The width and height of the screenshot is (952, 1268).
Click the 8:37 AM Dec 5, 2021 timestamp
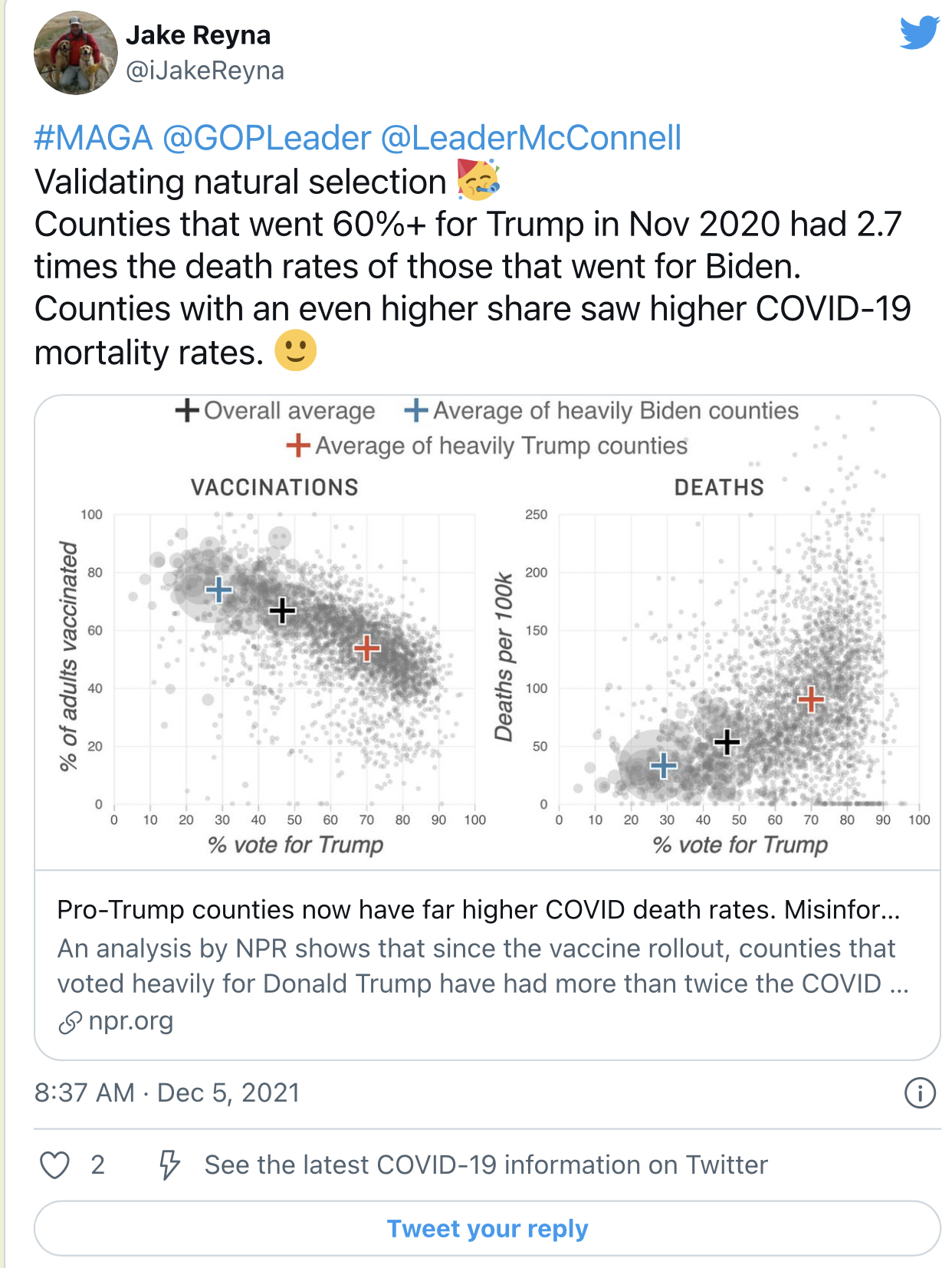(167, 1092)
